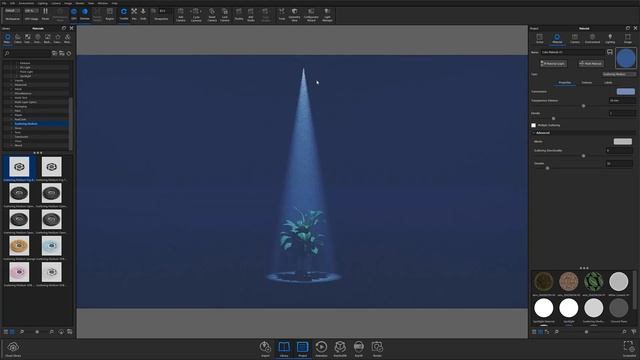This screenshot has height=360, width=640.
Task: Adjust the Scattering Directionality slider
Action: pos(583,156)
